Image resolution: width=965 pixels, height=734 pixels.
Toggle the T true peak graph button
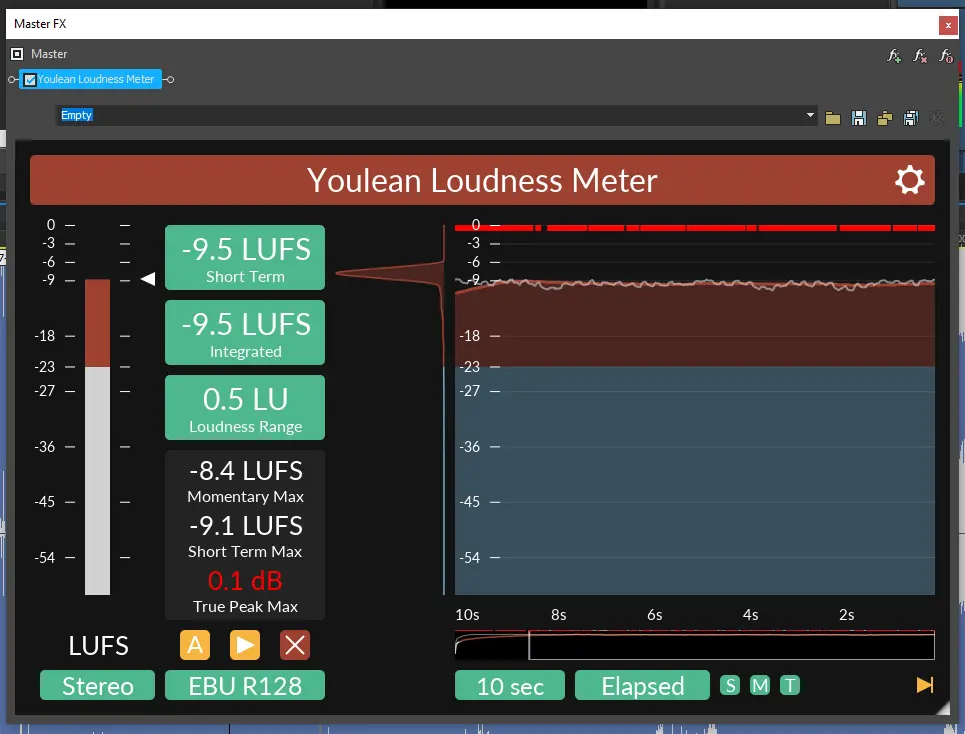click(x=790, y=685)
